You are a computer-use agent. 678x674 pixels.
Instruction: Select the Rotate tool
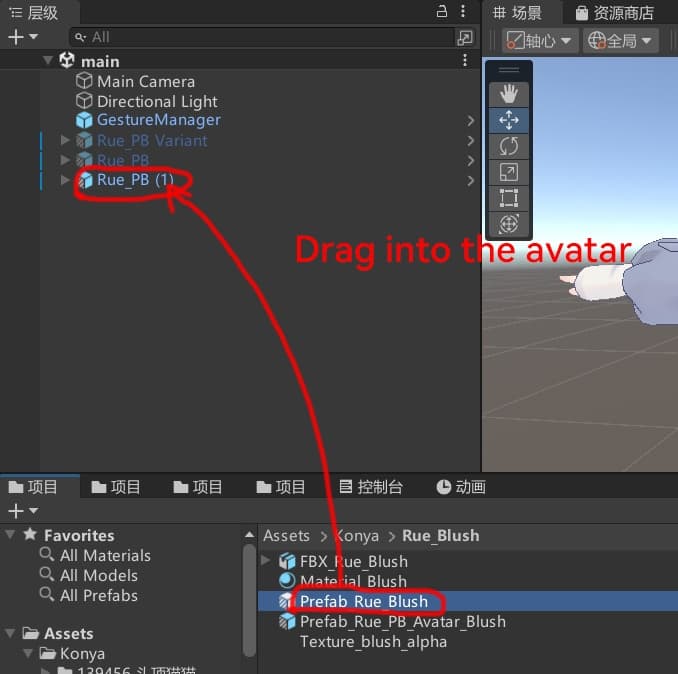508,146
